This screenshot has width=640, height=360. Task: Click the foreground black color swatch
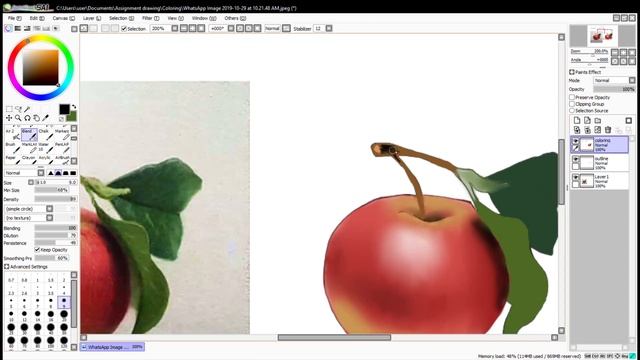64,109
